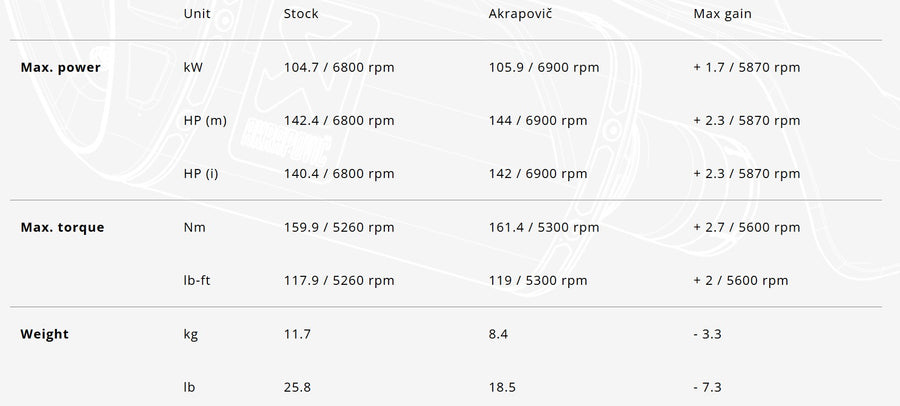Click the - 7.3 weight difference
This screenshot has height=406, width=900.
[707, 387]
